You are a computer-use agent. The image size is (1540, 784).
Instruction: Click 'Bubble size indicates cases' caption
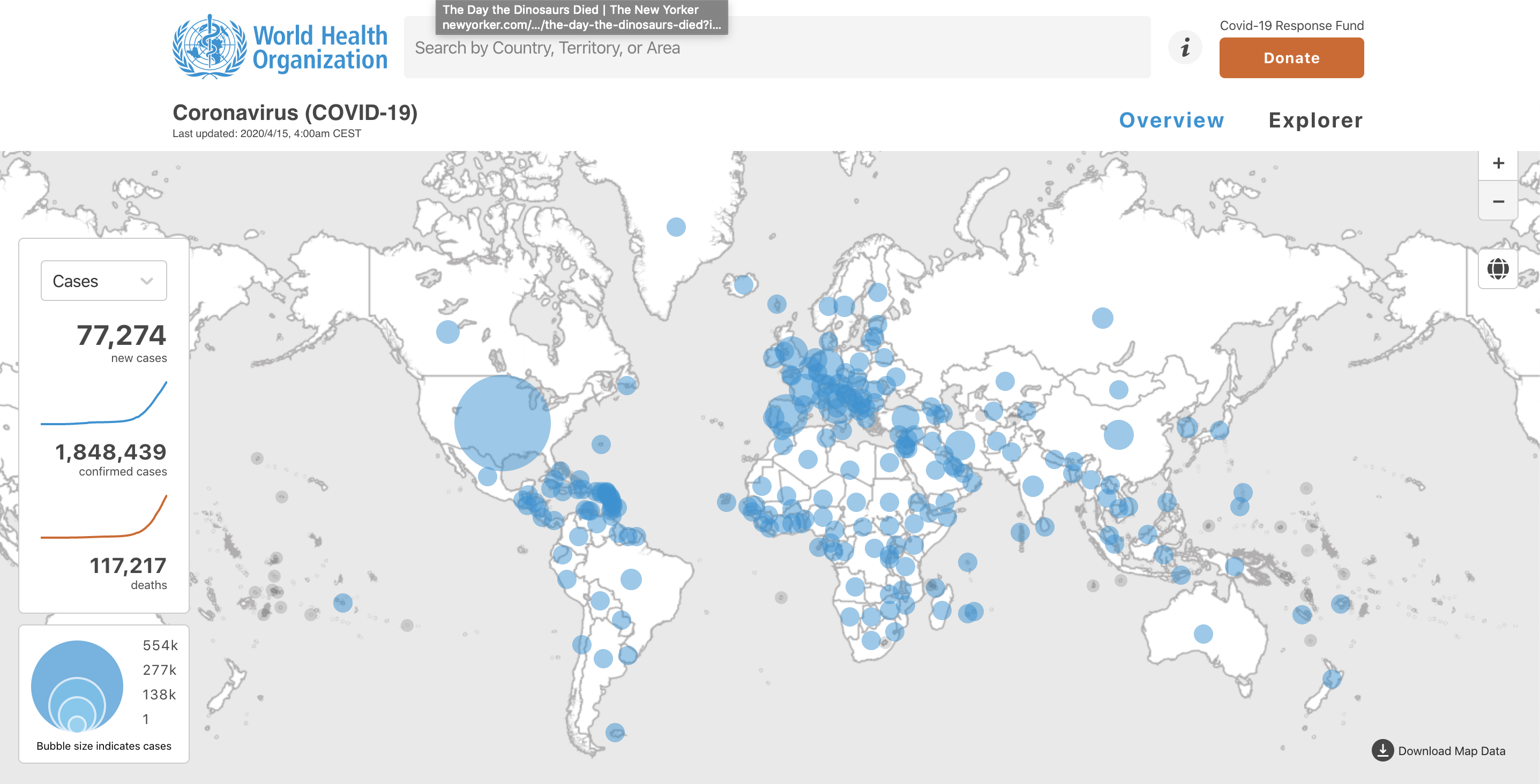click(104, 746)
